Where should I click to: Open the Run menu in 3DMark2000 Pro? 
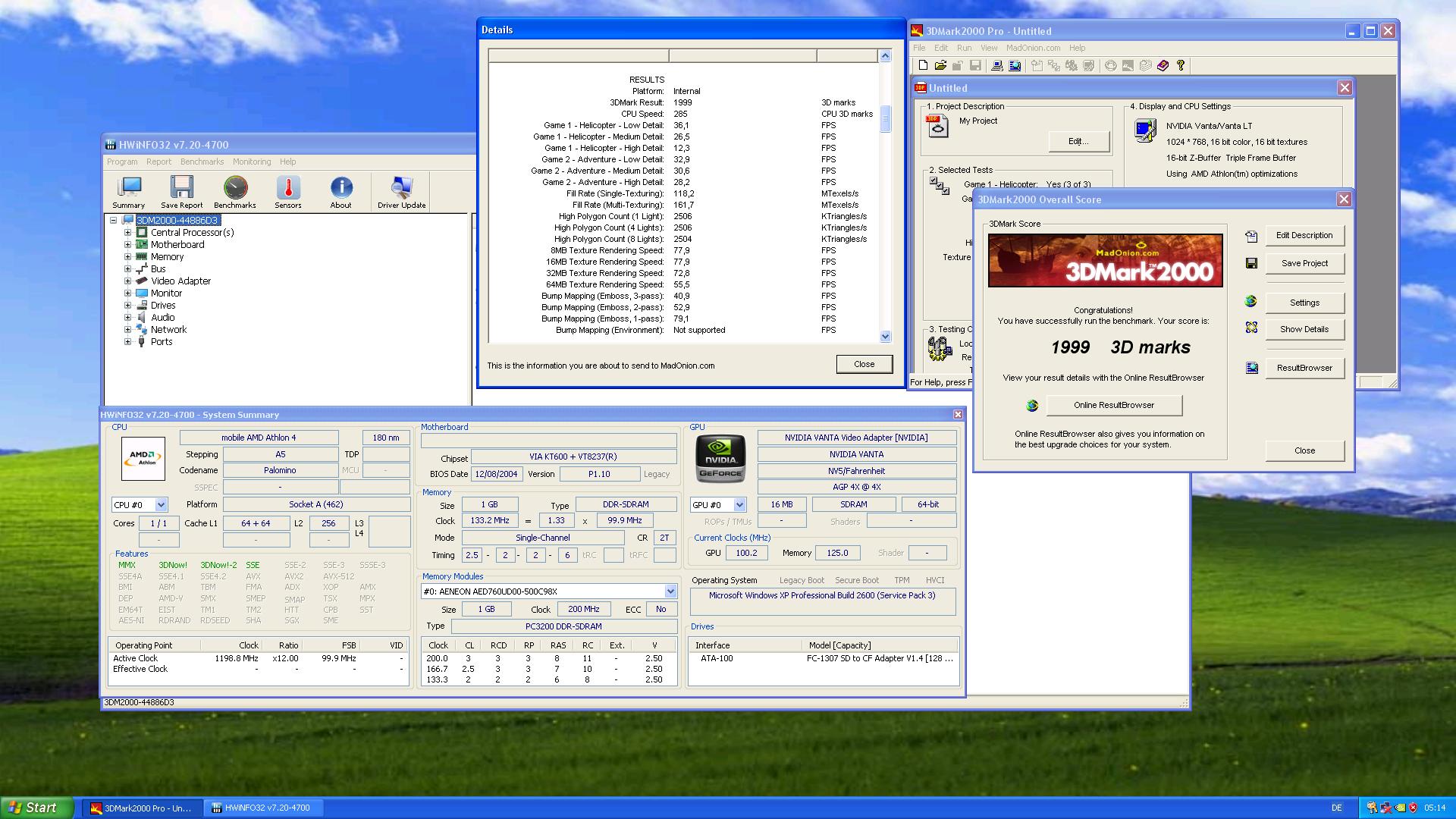coord(964,48)
